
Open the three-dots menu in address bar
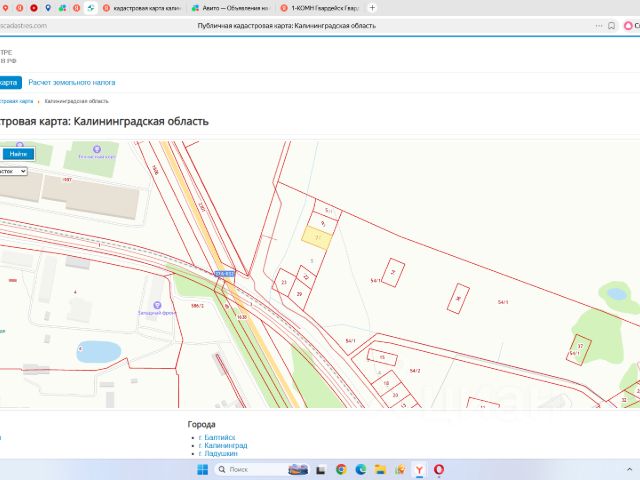599,26
